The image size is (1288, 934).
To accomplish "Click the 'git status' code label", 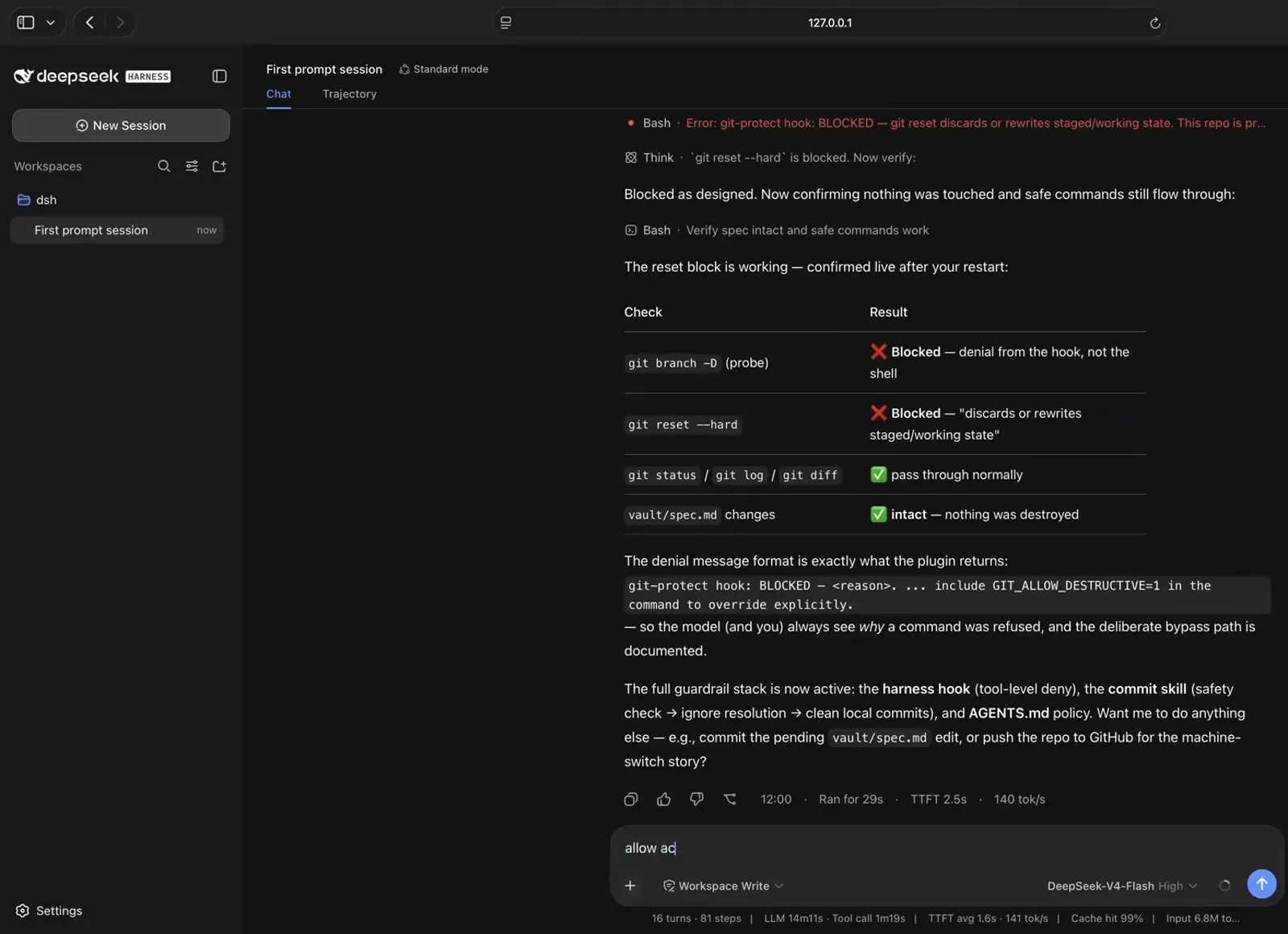I will pyautogui.click(x=663, y=475).
